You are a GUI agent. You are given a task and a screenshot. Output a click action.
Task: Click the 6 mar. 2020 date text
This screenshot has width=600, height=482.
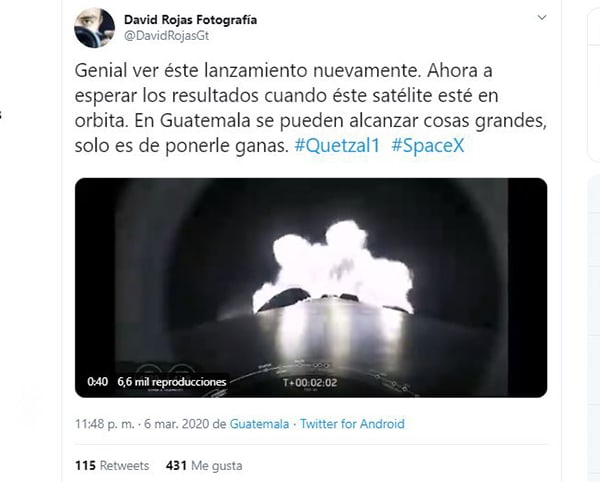coord(177,424)
